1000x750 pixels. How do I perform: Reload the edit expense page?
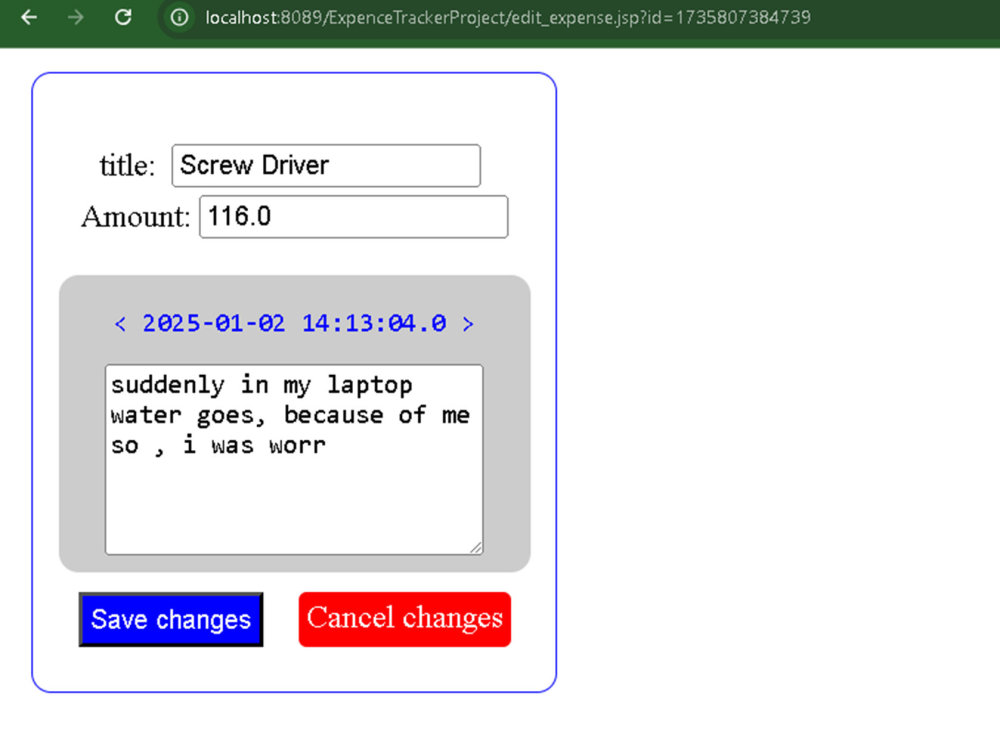click(123, 17)
